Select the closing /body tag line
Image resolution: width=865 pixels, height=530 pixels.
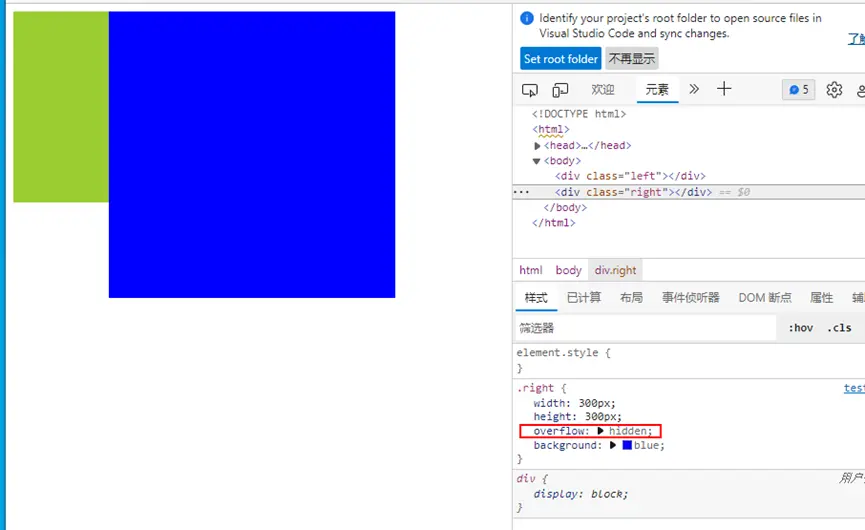point(565,207)
